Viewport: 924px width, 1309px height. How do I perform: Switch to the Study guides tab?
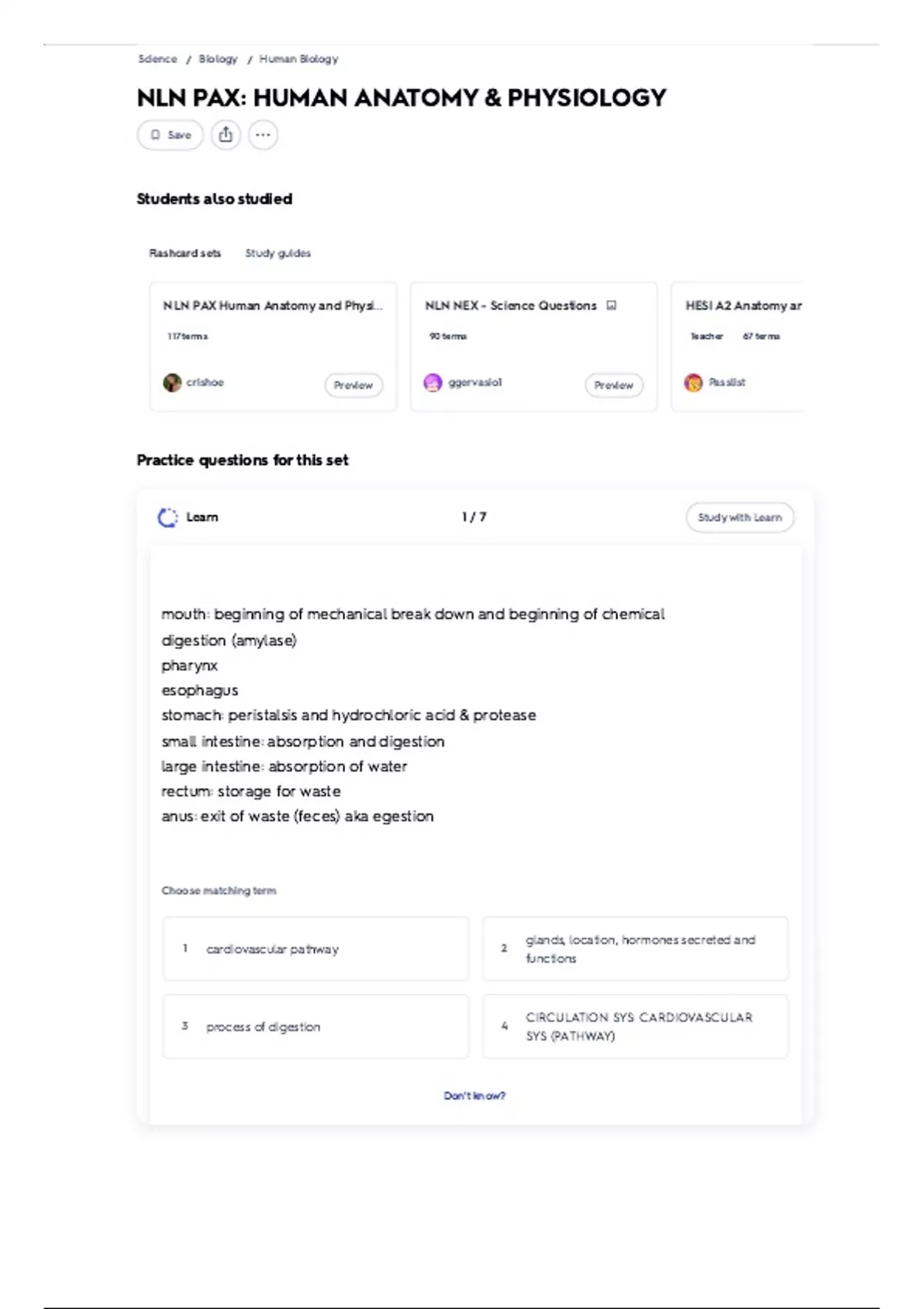click(x=278, y=253)
